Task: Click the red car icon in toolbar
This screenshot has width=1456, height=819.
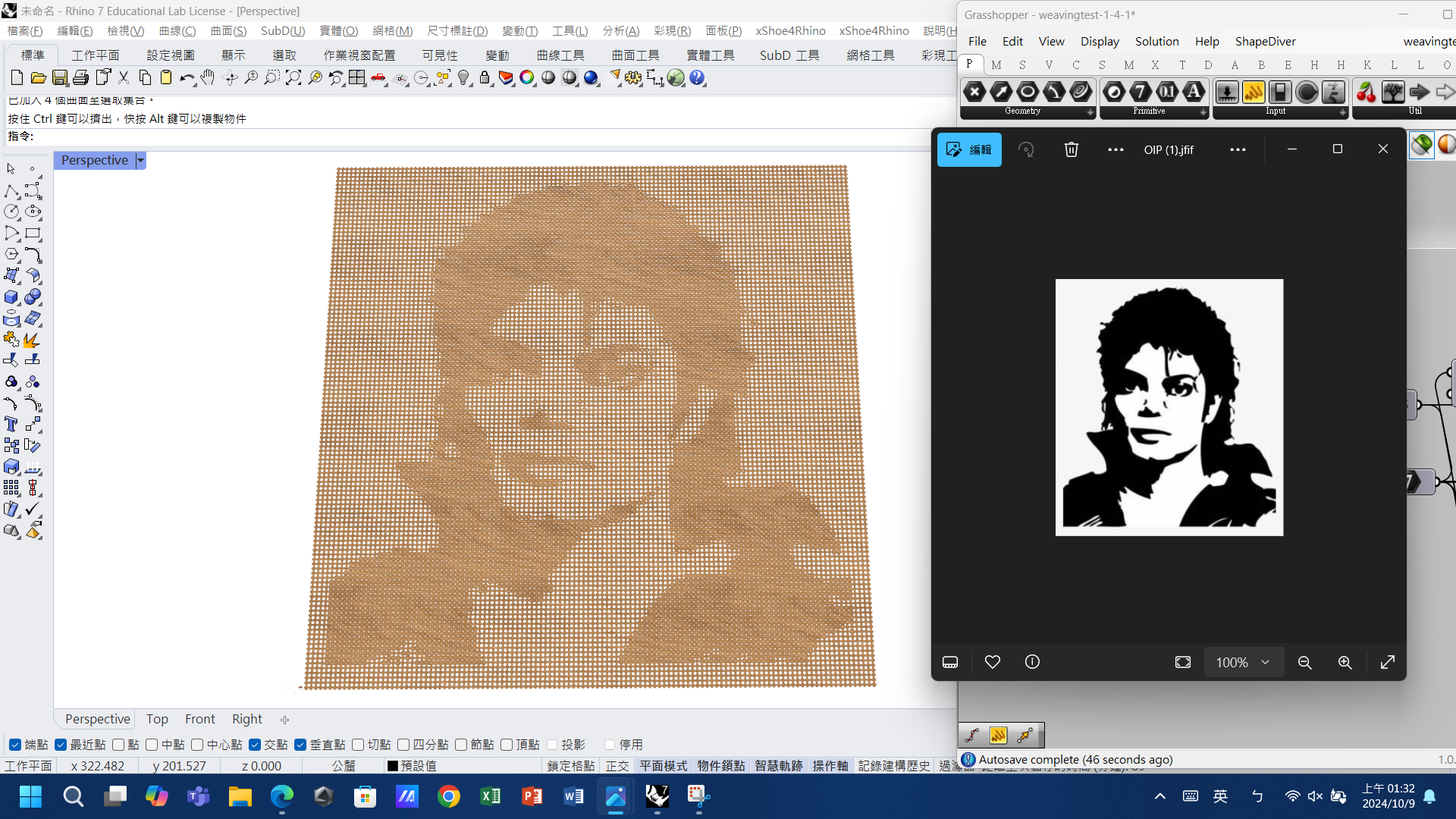Action: click(x=378, y=77)
